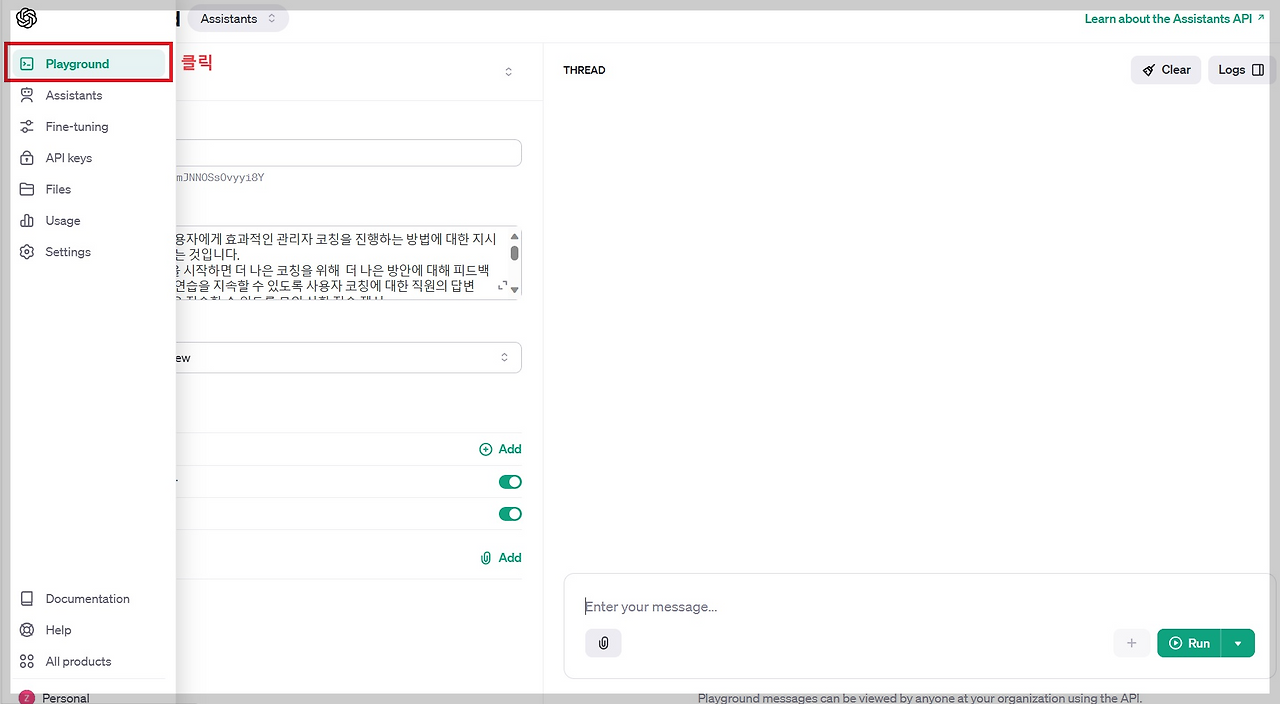Click the paperclip attachment icon in the message box

[x=603, y=643]
